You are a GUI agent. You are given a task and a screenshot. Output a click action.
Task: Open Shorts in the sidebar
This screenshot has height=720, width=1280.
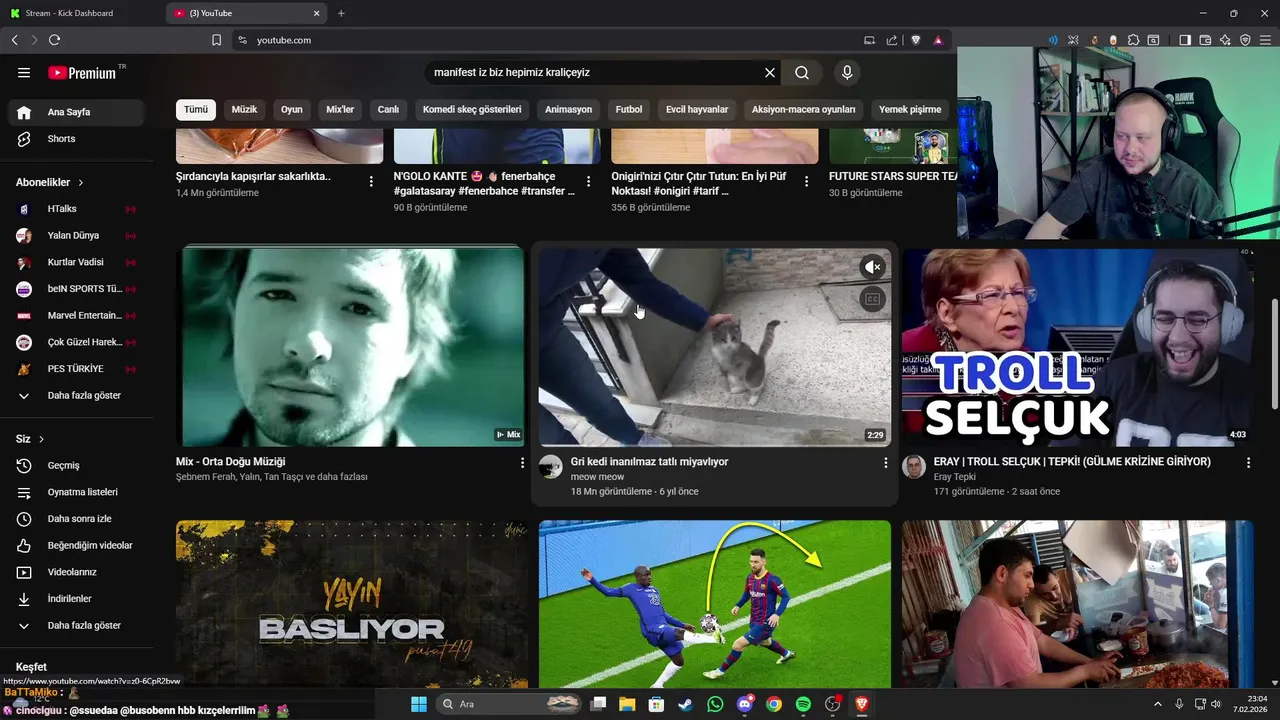(76, 139)
